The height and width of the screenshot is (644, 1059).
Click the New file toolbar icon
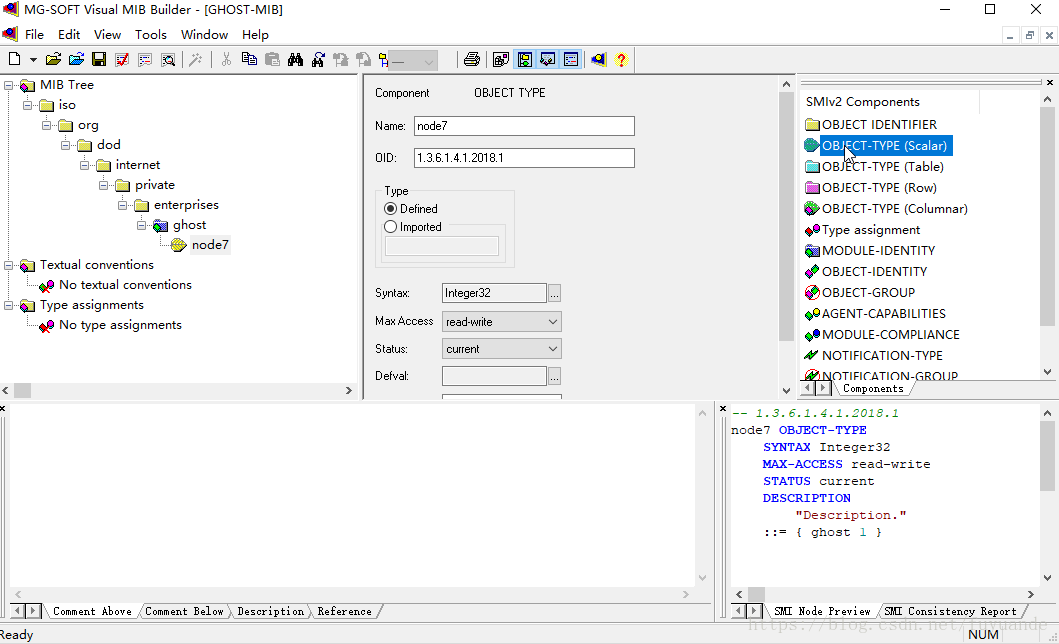[x=14, y=59]
